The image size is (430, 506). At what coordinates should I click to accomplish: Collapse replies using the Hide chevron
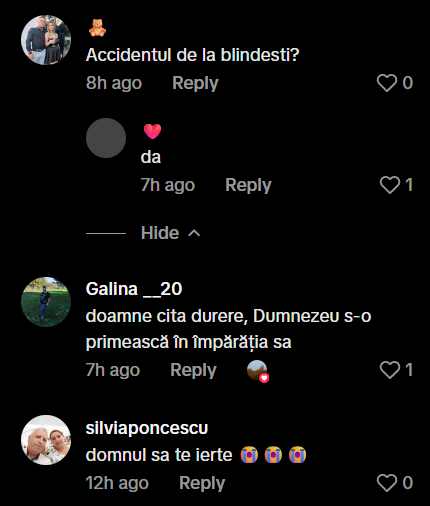tap(194, 233)
